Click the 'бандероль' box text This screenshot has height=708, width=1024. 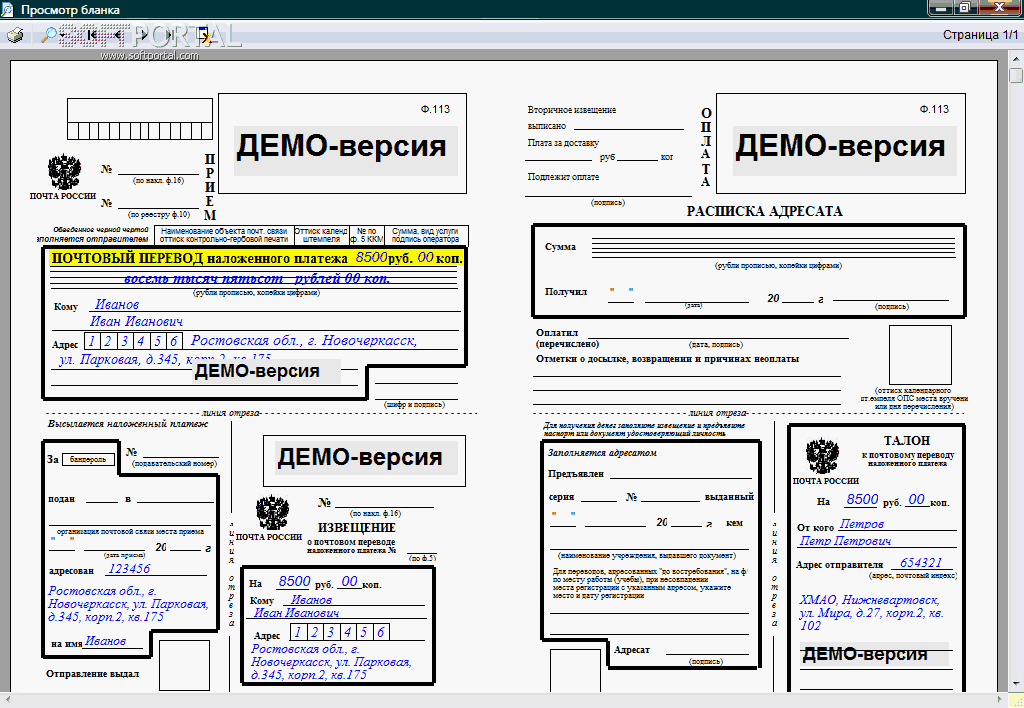coord(88,459)
